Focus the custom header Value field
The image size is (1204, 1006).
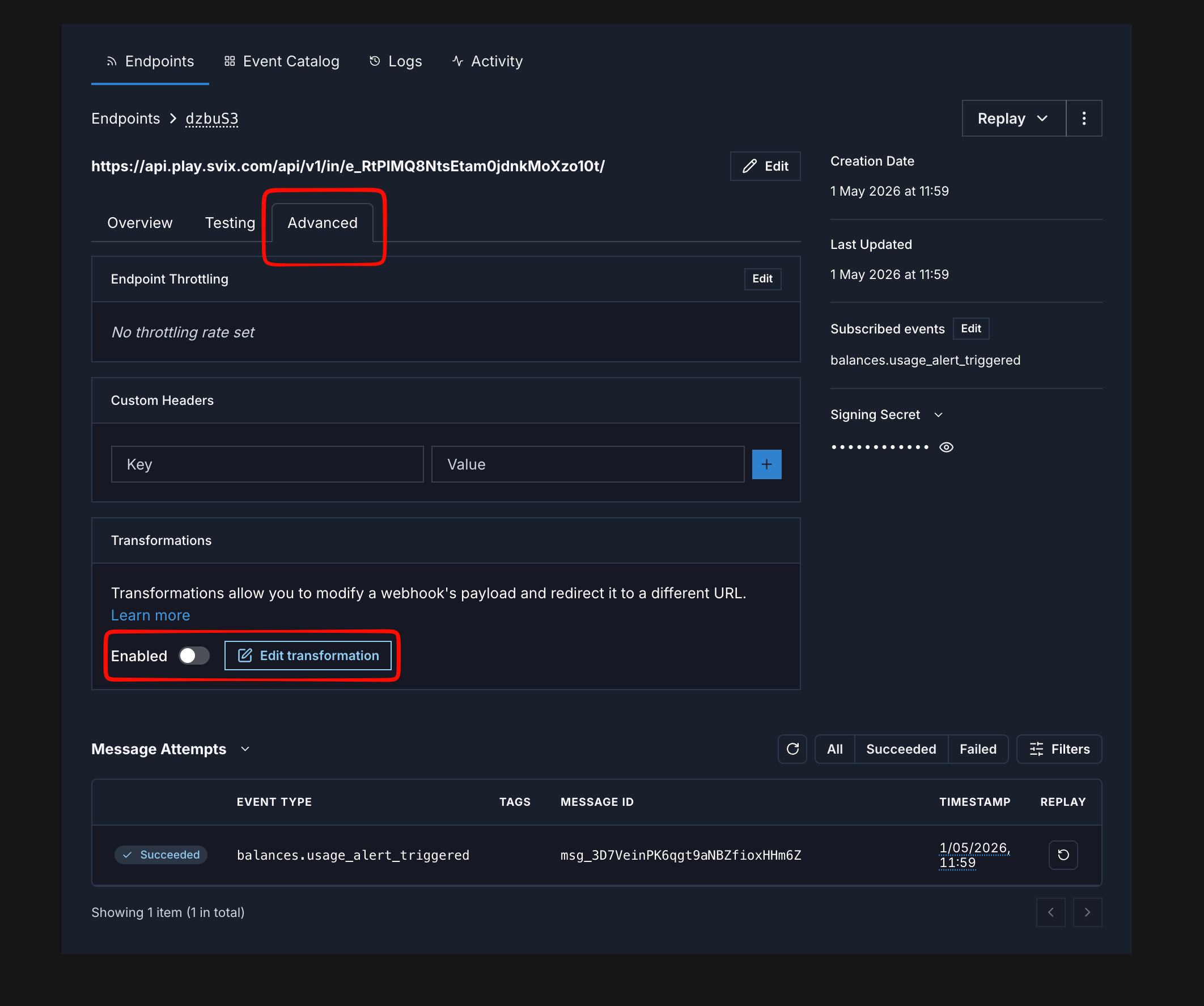[588, 464]
